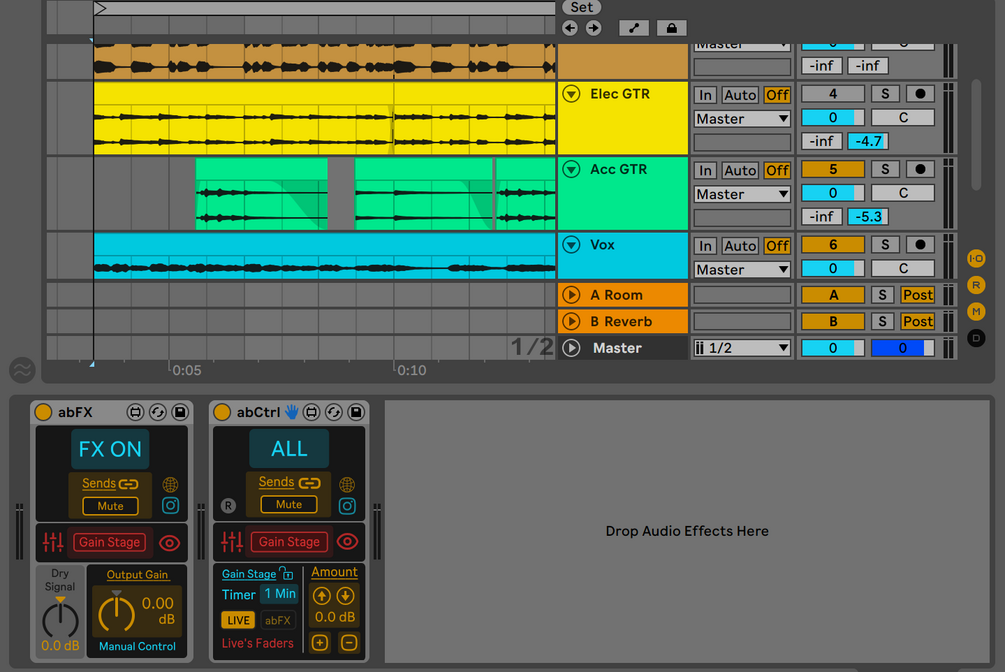1005x672 pixels.
Task: Click abCtrl plus button icon
Action: (x=320, y=642)
